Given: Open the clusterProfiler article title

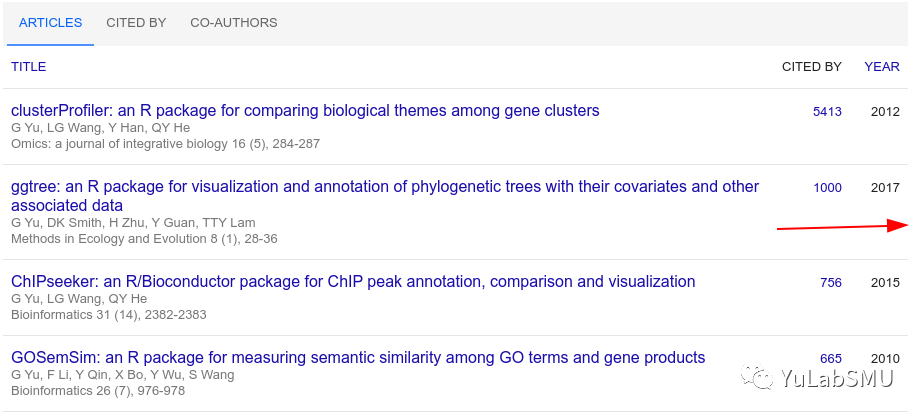Looking at the screenshot, I should [305, 111].
